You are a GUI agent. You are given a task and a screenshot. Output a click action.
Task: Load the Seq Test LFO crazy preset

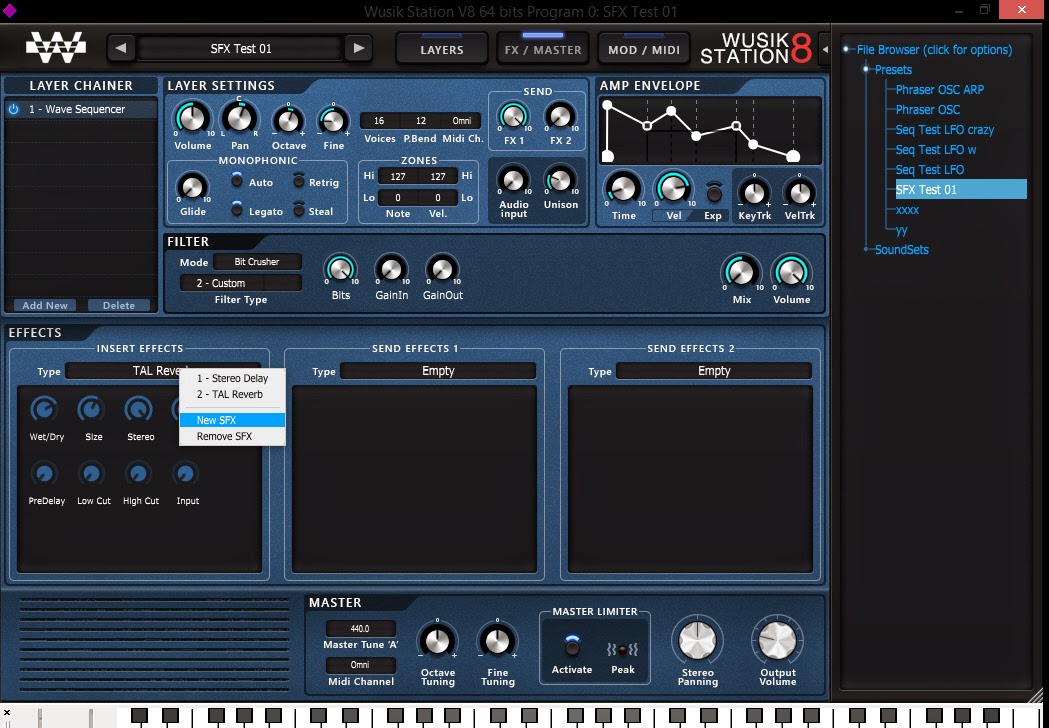click(945, 130)
